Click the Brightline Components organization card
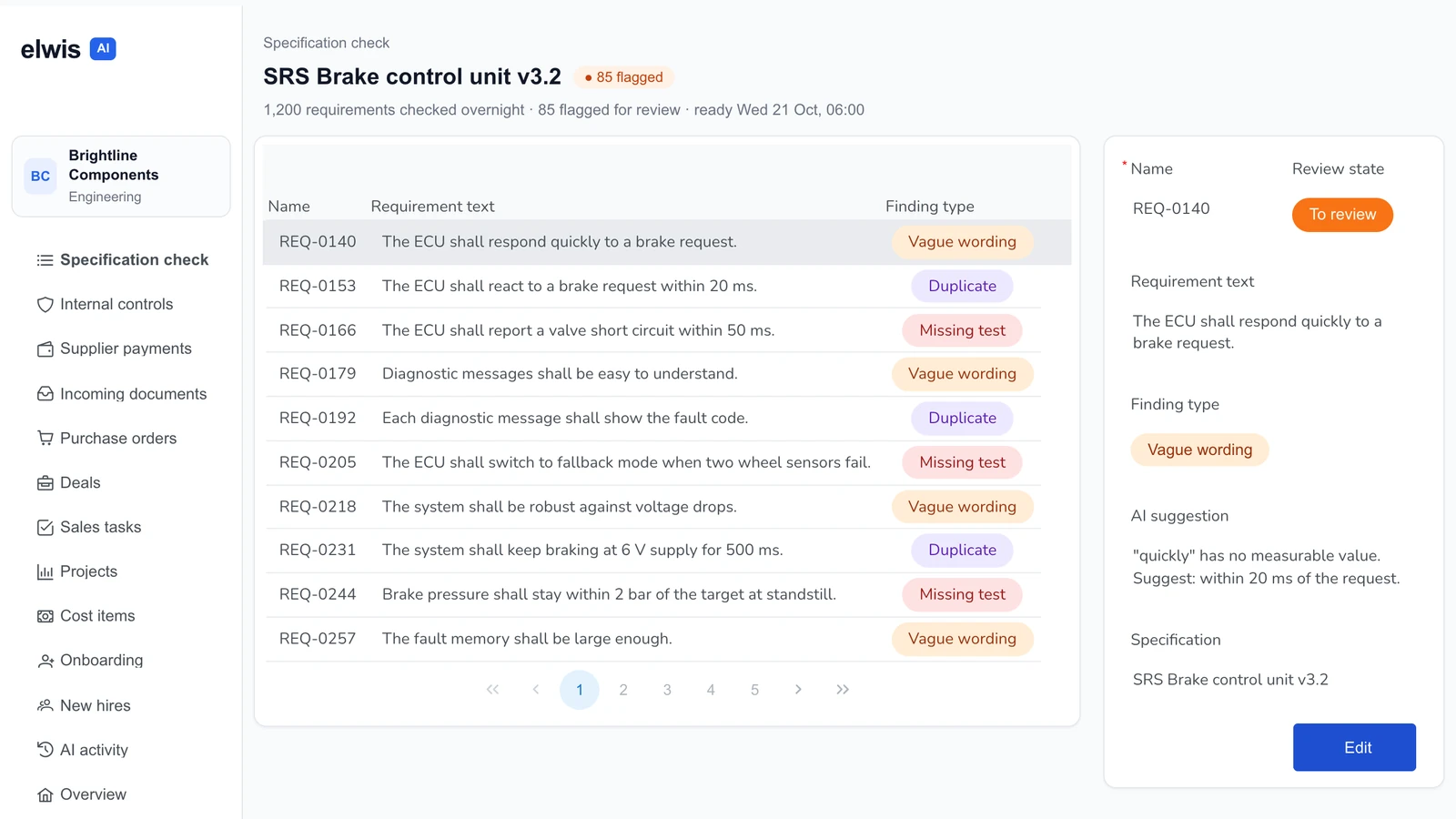This screenshot has height=819, width=1456. click(121, 177)
